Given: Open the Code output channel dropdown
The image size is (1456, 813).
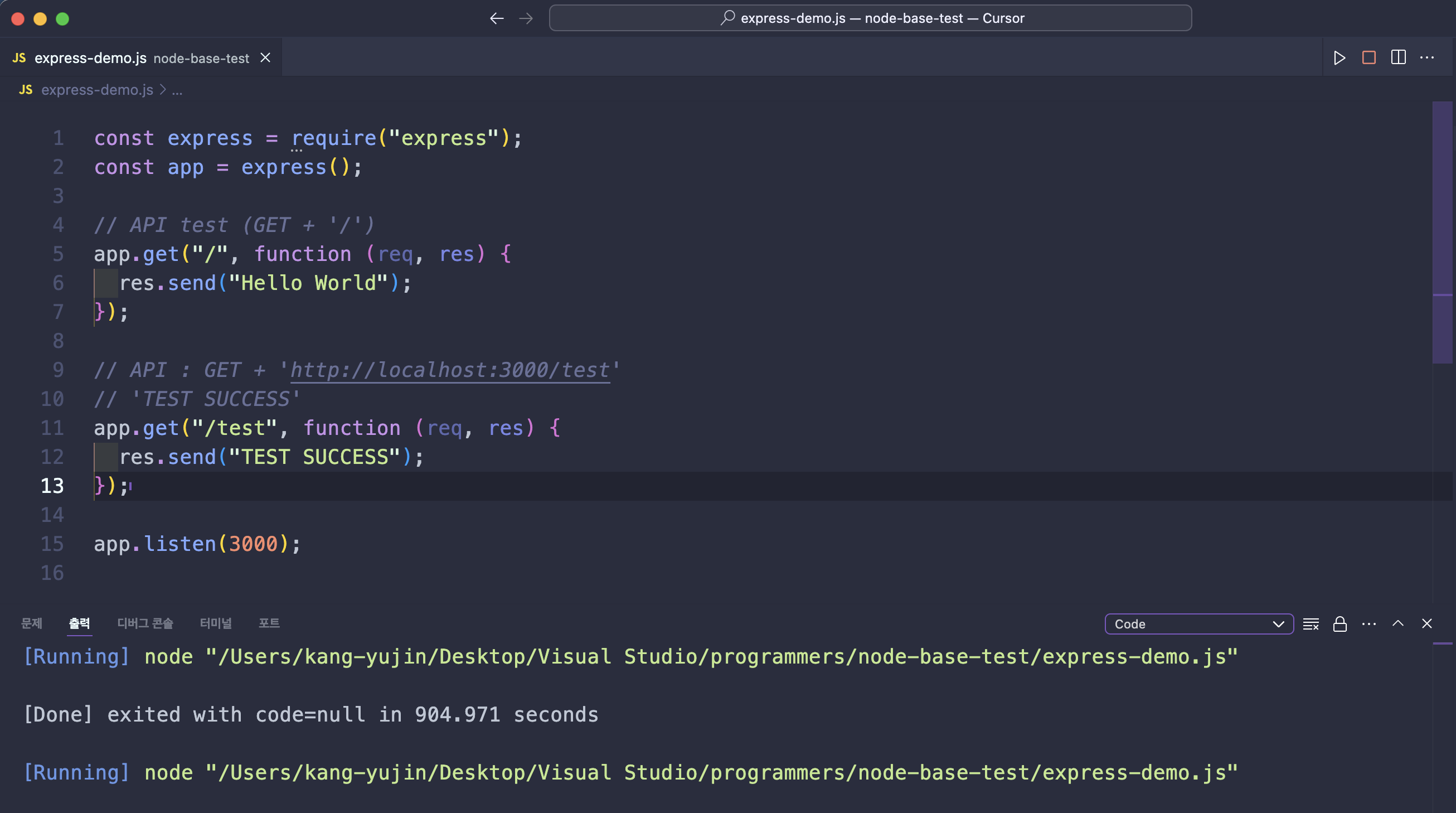Looking at the screenshot, I should pyautogui.click(x=1198, y=624).
